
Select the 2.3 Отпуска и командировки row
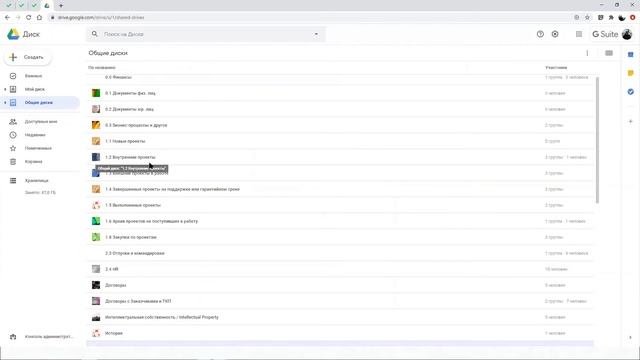tap(340, 253)
